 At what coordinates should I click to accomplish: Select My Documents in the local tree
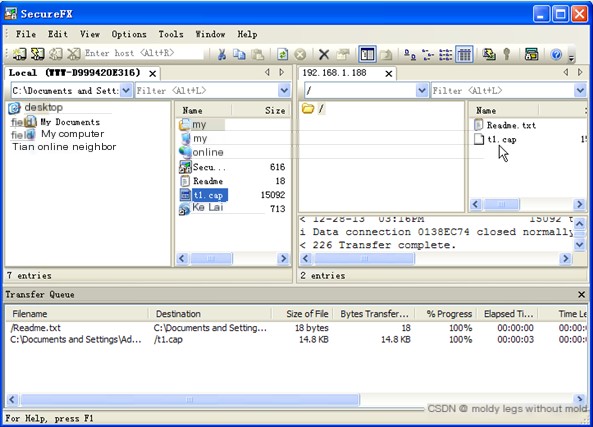[x=70, y=122]
